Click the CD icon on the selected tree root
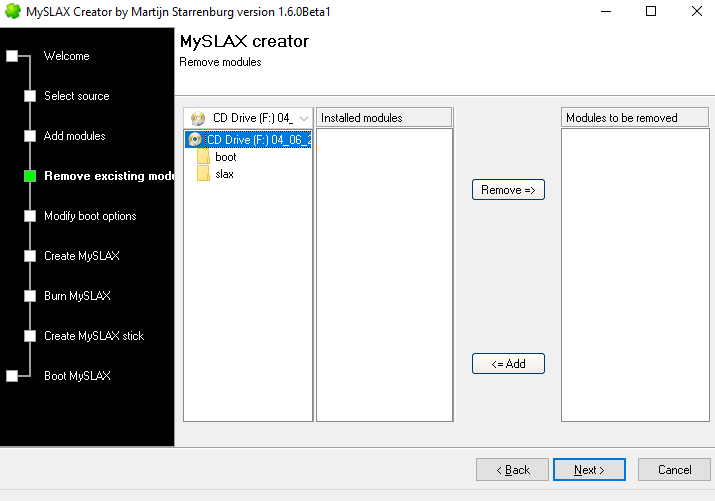This screenshot has height=501, width=715. coord(195,139)
